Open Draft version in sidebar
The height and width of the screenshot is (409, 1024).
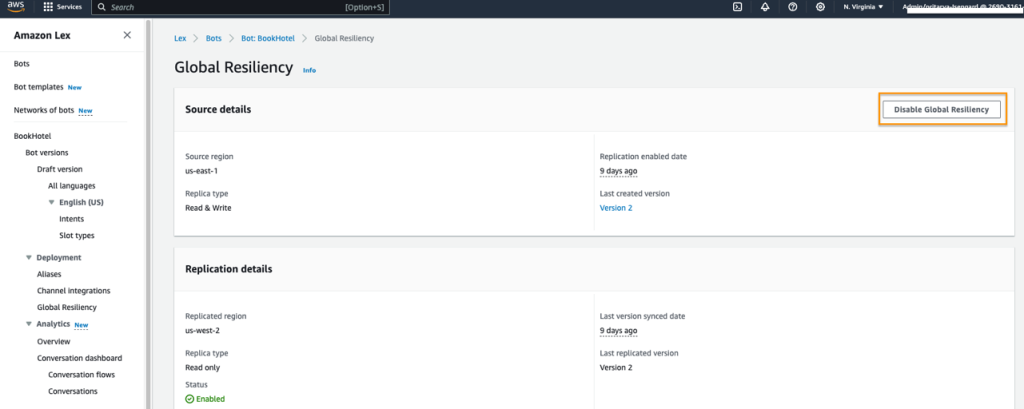tap(59, 169)
